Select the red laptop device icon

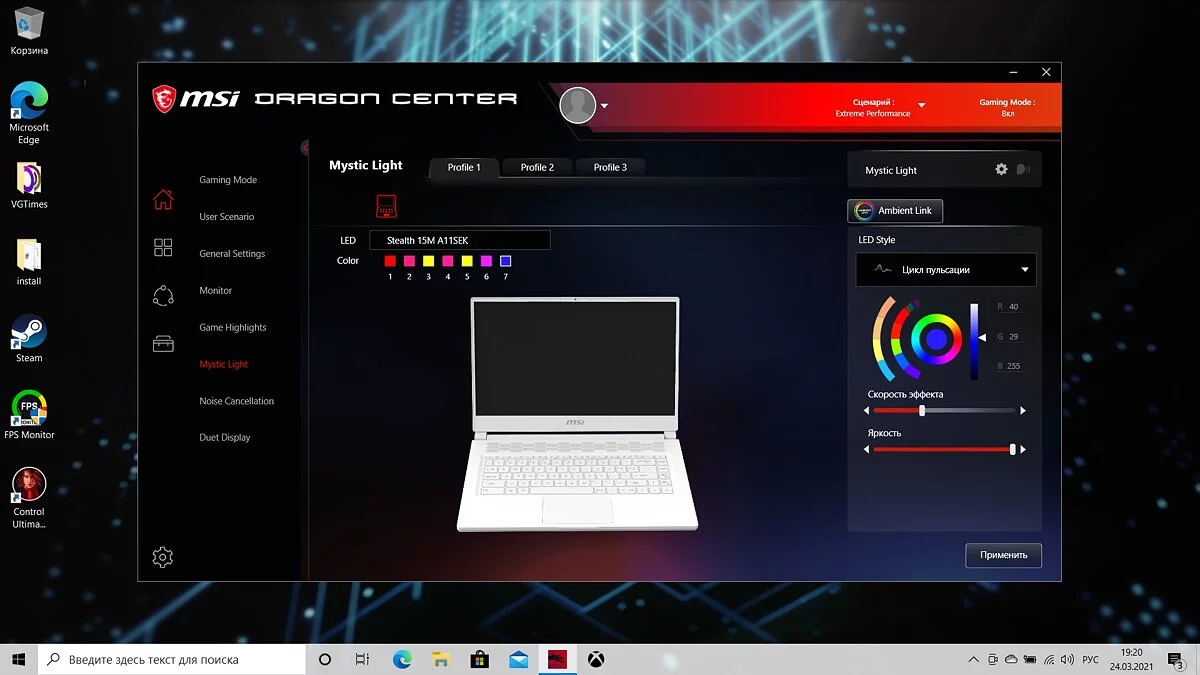point(386,207)
